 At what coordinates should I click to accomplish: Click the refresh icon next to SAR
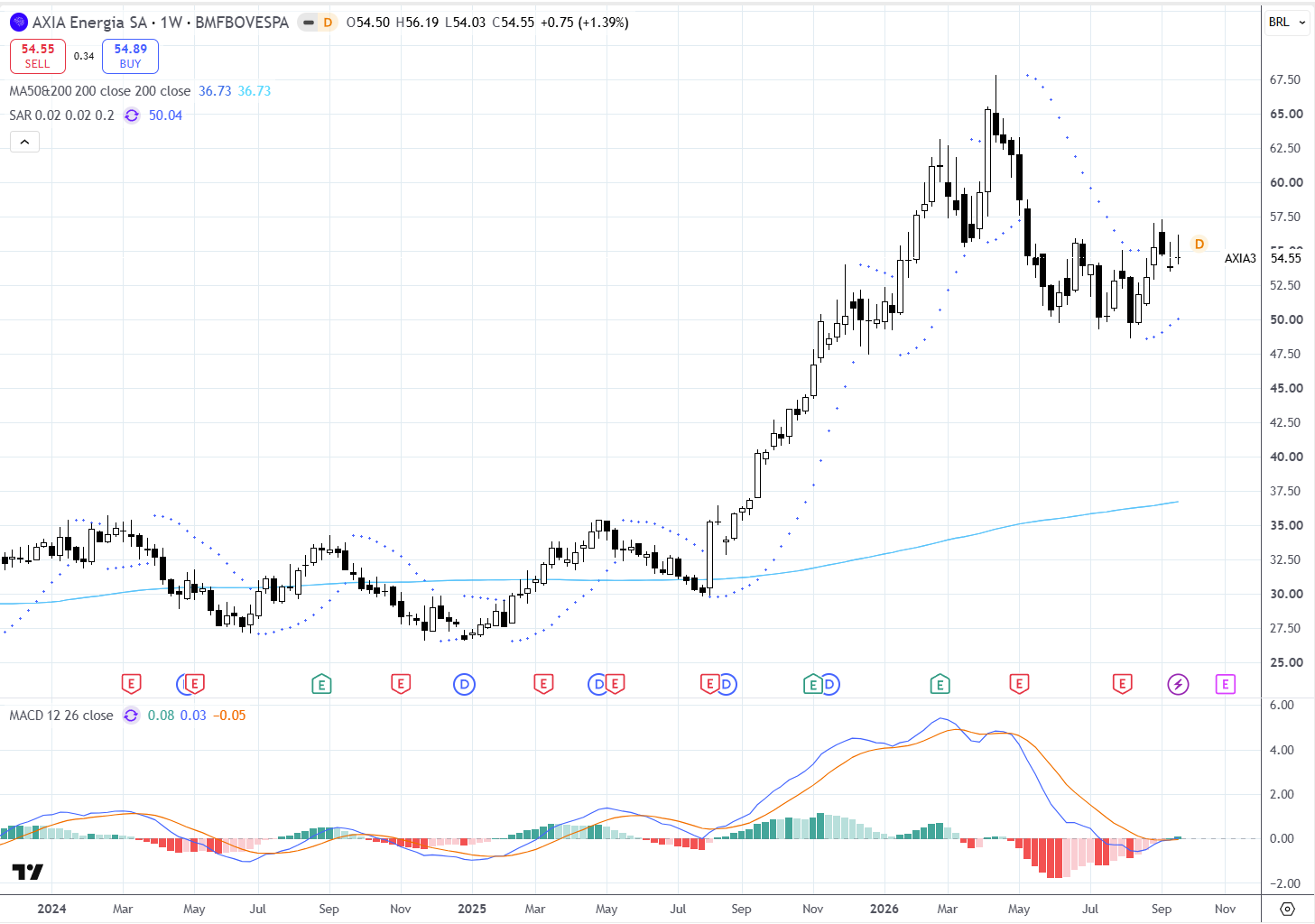(x=132, y=115)
